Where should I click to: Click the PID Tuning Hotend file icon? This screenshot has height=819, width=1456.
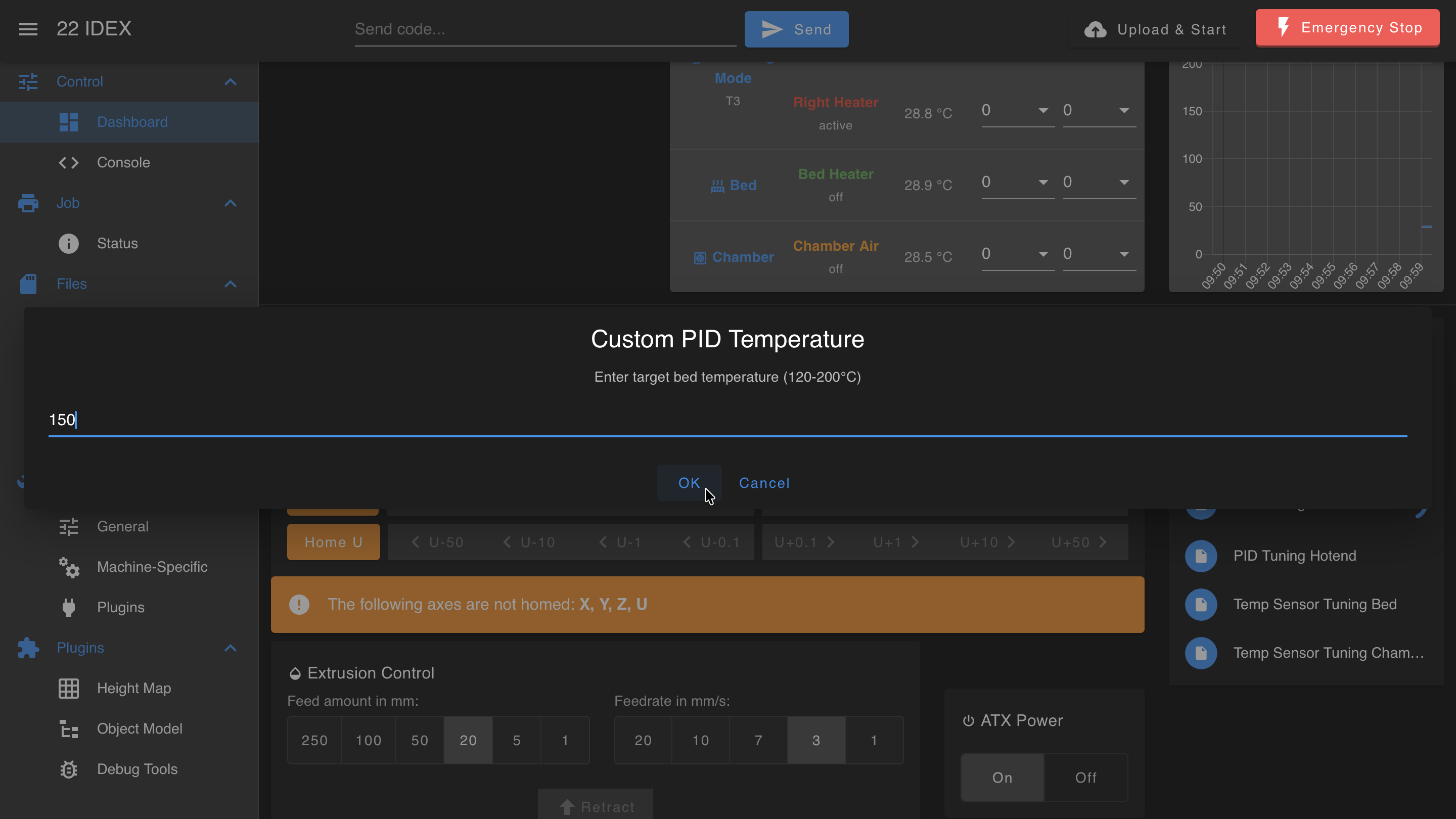coord(1201,556)
